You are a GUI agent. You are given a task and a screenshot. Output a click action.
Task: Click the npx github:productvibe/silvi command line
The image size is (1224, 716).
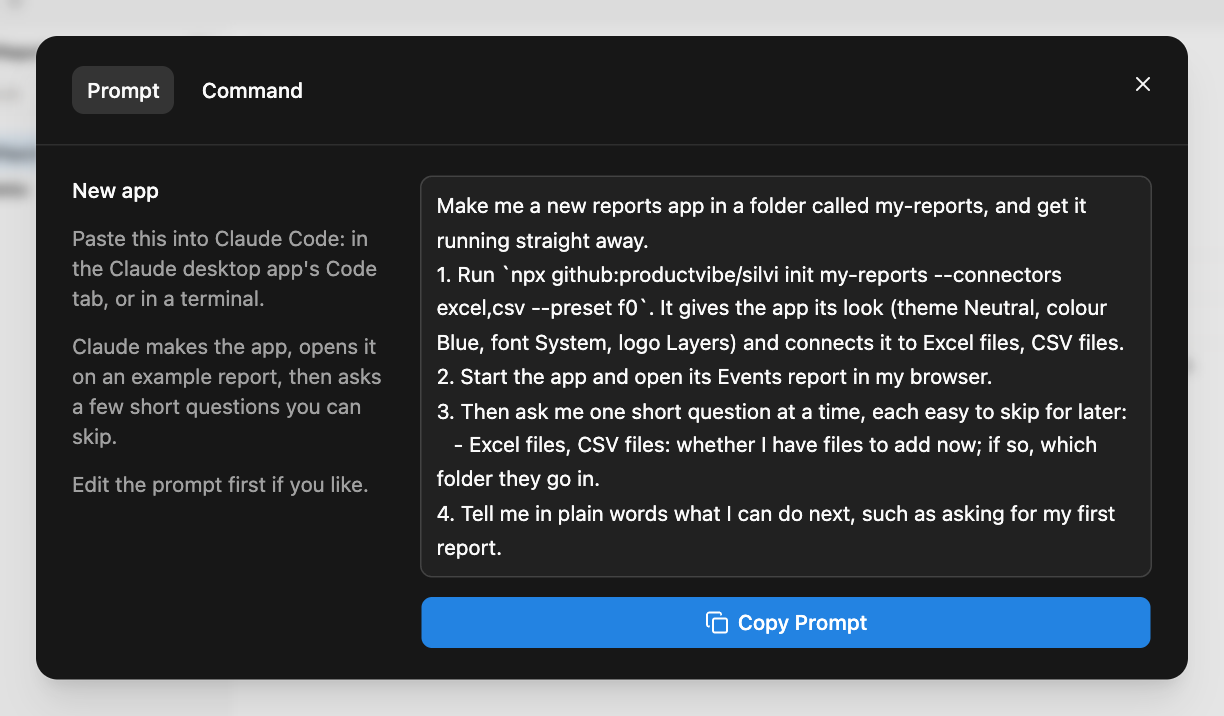(781, 308)
